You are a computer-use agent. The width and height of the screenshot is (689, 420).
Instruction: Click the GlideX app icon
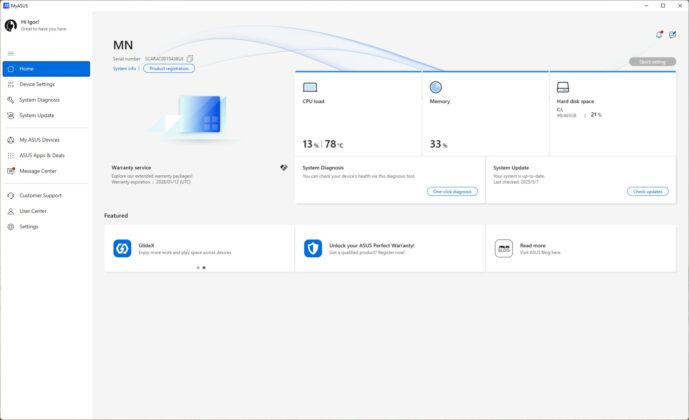(x=122, y=249)
